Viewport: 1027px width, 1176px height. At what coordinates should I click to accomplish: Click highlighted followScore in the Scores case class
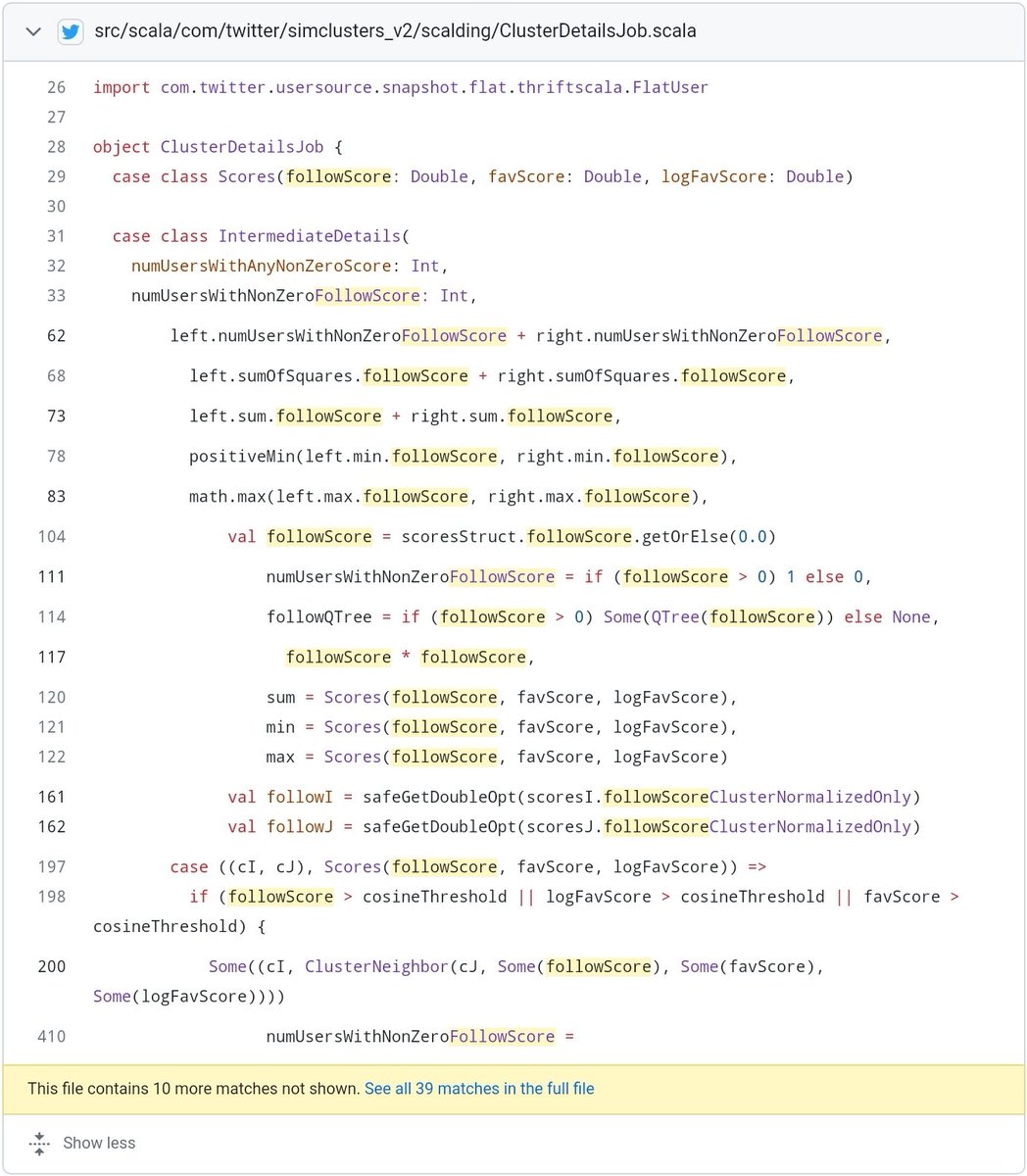tap(338, 176)
